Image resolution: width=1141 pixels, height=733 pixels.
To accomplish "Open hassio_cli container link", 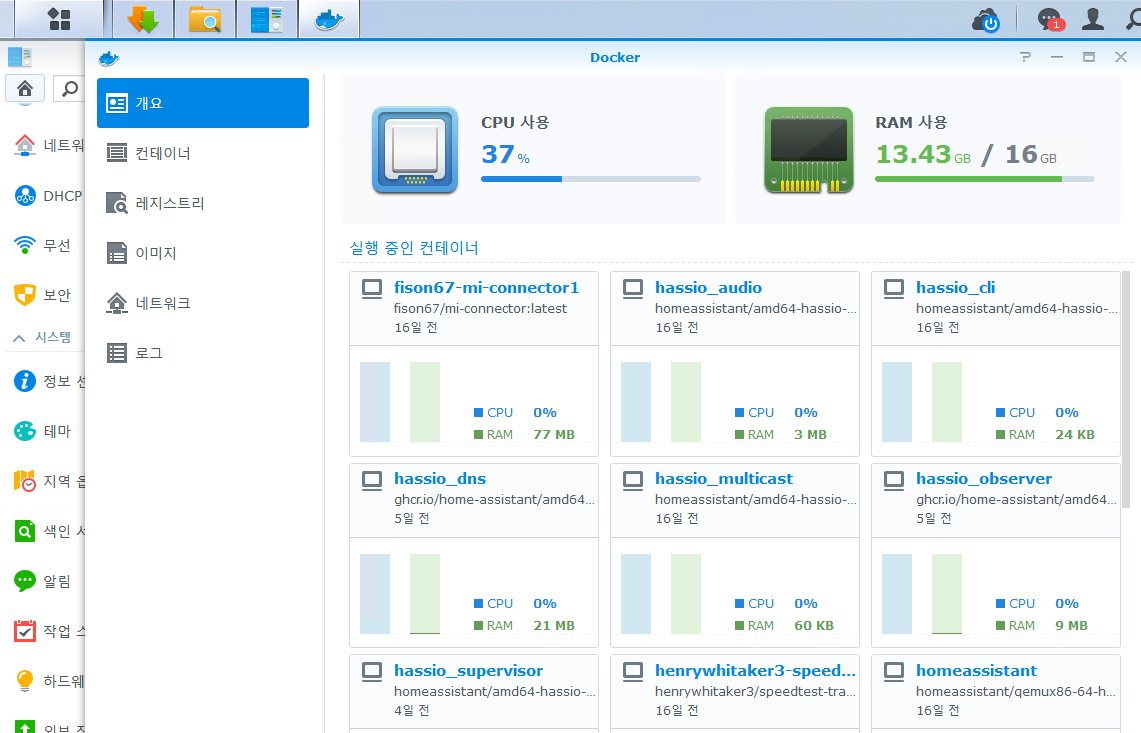I will [x=955, y=288].
